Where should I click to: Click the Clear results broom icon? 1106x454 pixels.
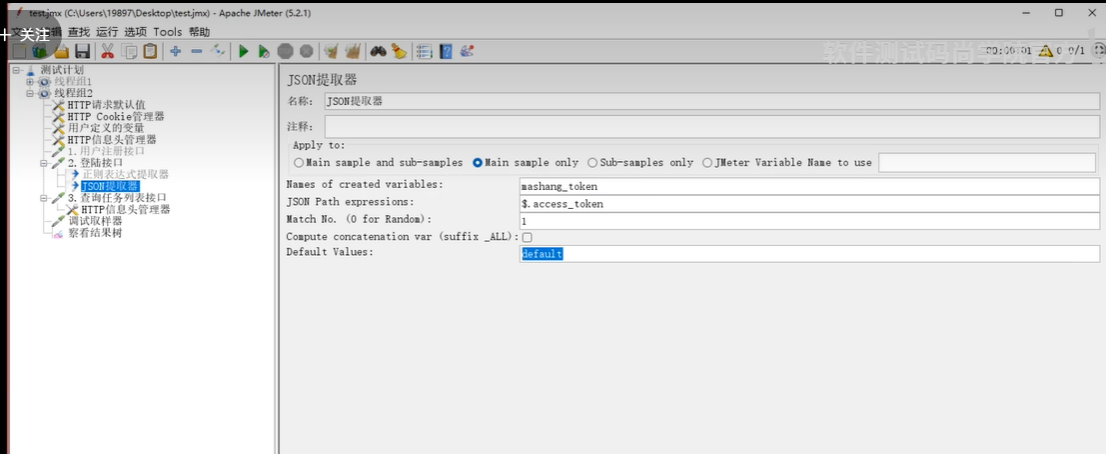pos(331,51)
